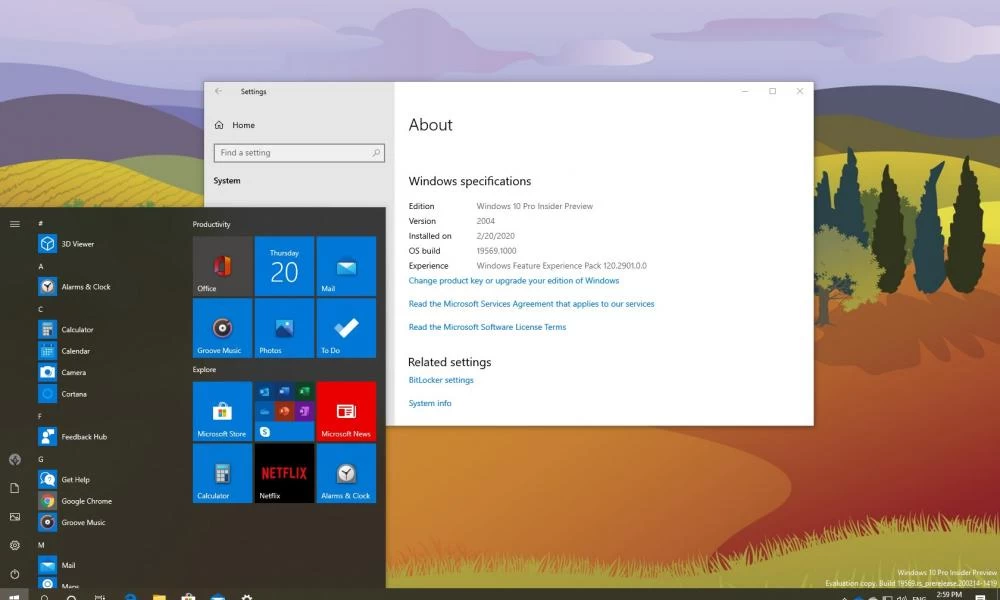Go to Home in Settings sidebar
This screenshot has height=600, width=1000.
243,125
